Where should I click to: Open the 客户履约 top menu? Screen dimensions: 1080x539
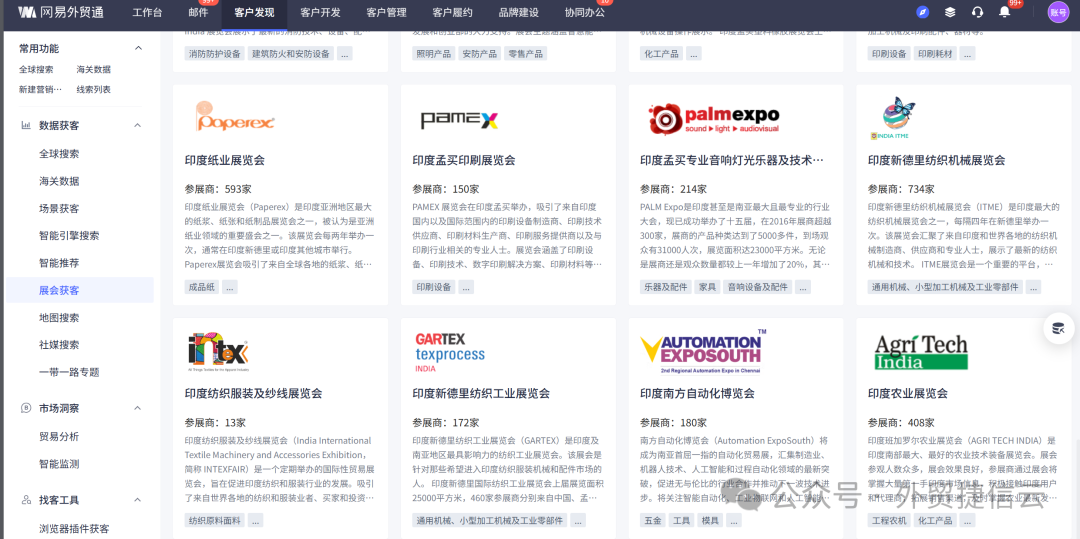[453, 12]
